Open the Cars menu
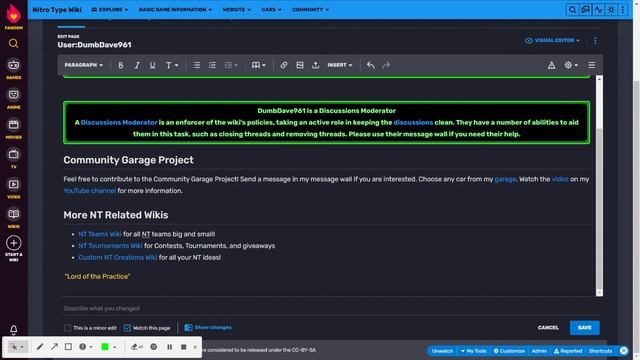This screenshot has height=360, width=640. click(271, 10)
